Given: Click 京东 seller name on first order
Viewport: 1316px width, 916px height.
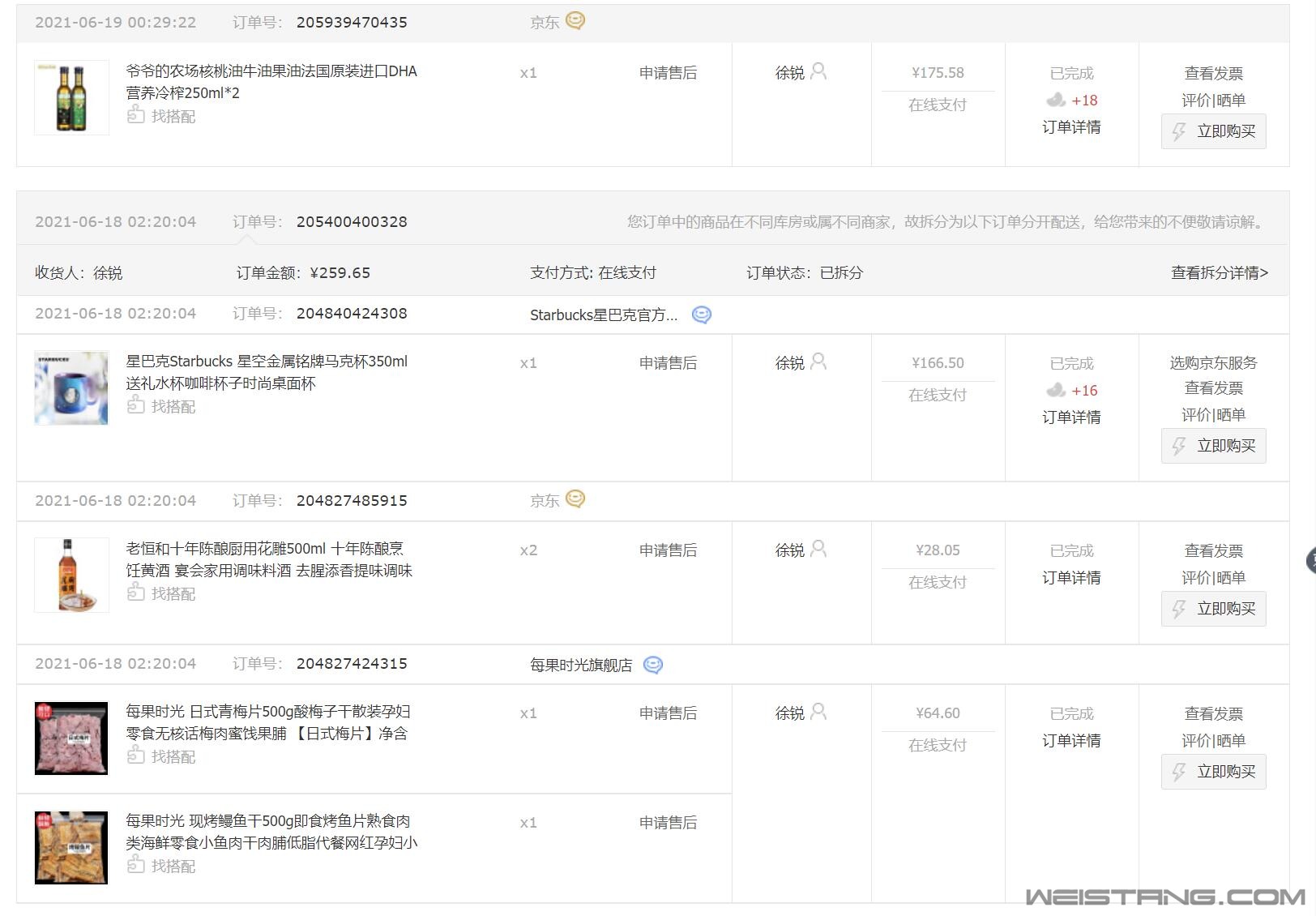Looking at the screenshot, I should tap(545, 23).
